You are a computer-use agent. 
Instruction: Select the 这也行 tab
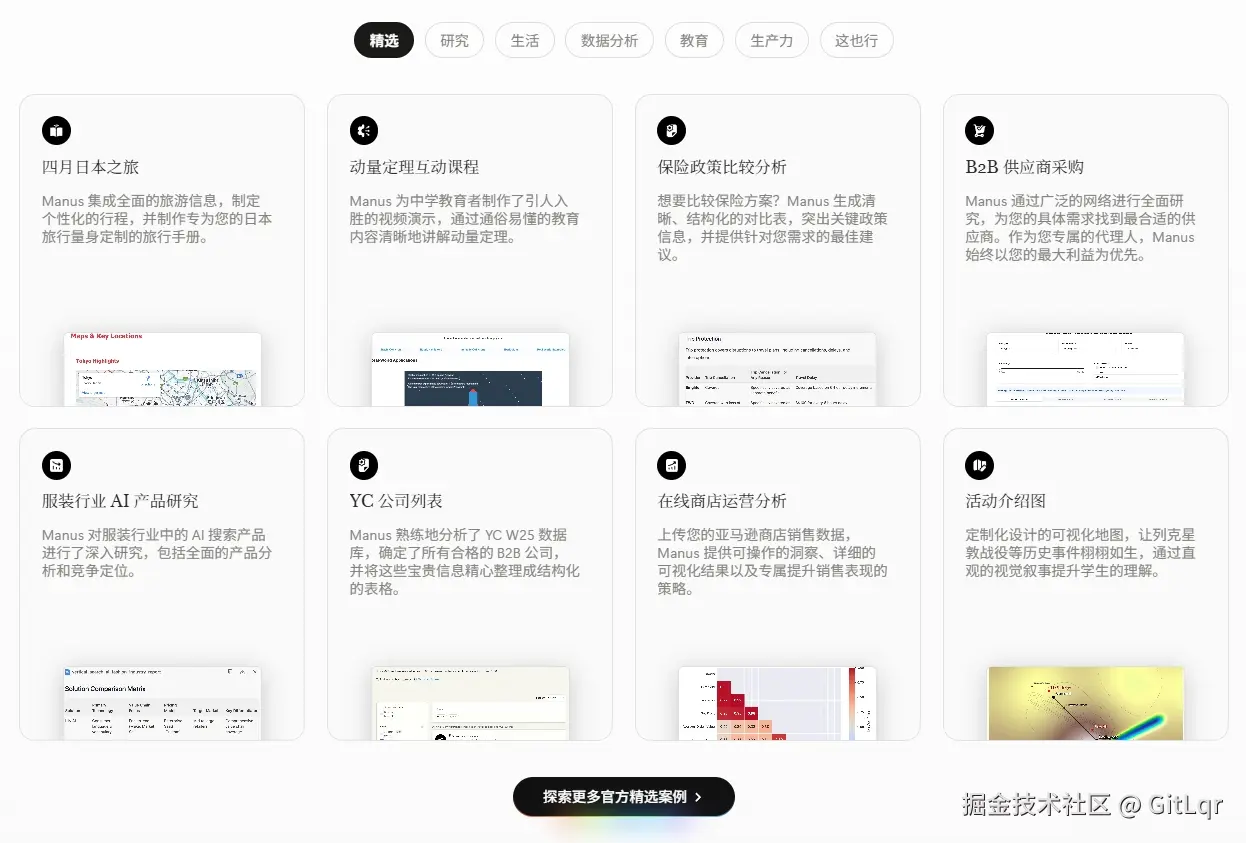point(857,41)
